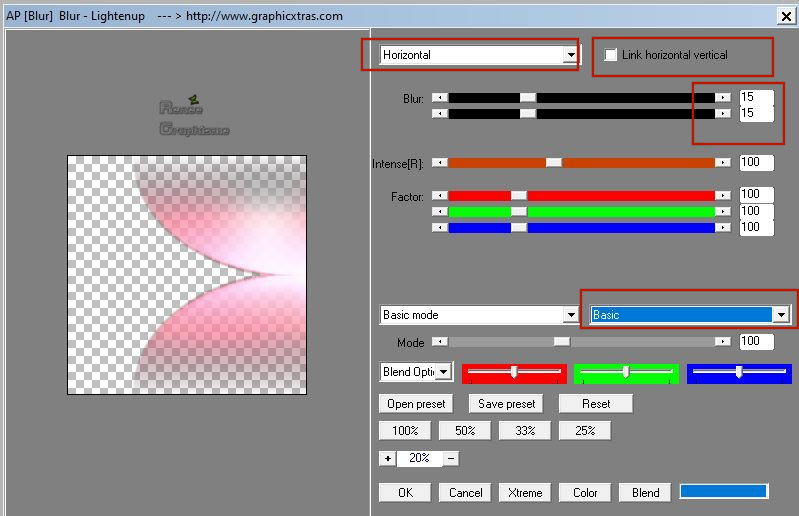Set preview zoom to 50%

tap(465, 431)
